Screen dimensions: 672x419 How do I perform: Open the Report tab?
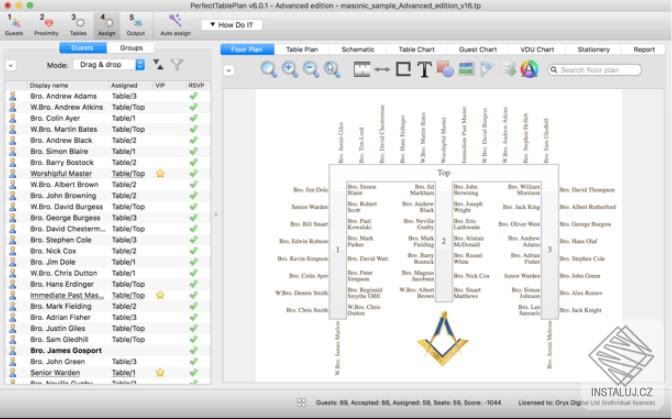tap(644, 49)
